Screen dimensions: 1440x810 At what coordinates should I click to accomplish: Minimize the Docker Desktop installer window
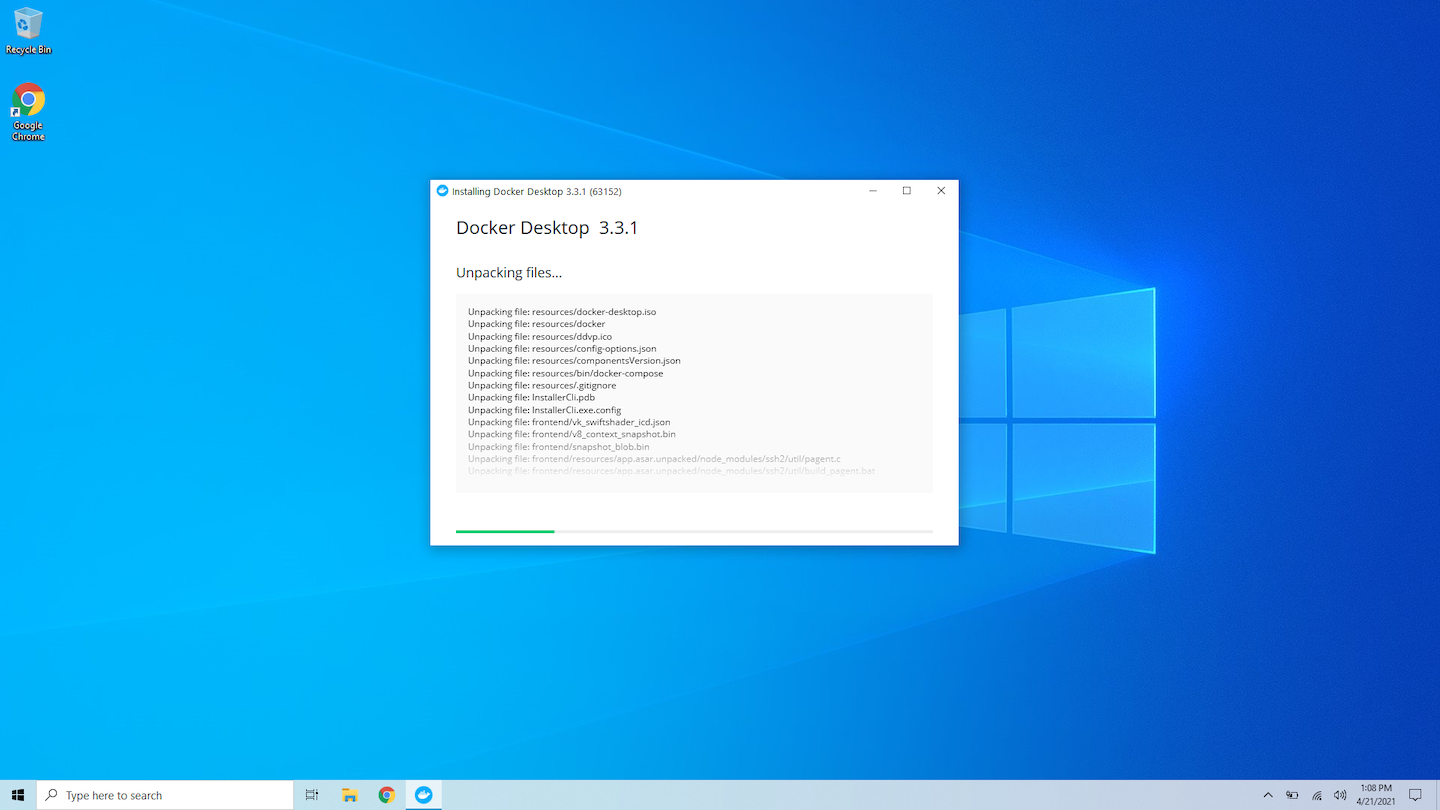[x=873, y=190]
